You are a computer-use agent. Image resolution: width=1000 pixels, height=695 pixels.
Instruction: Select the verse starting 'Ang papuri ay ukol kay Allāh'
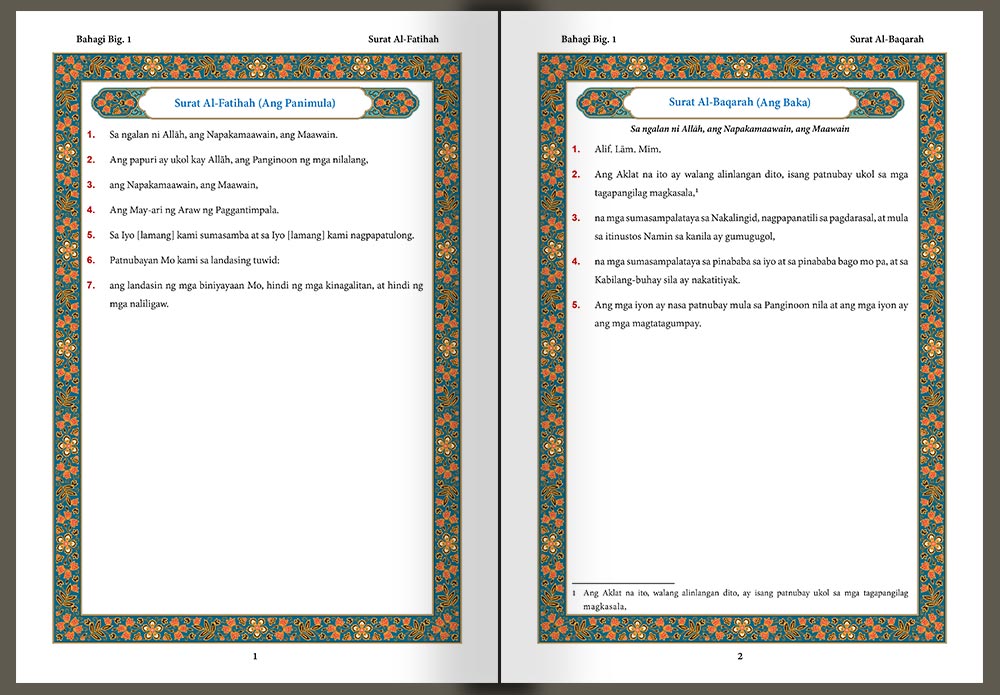coord(239,160)
